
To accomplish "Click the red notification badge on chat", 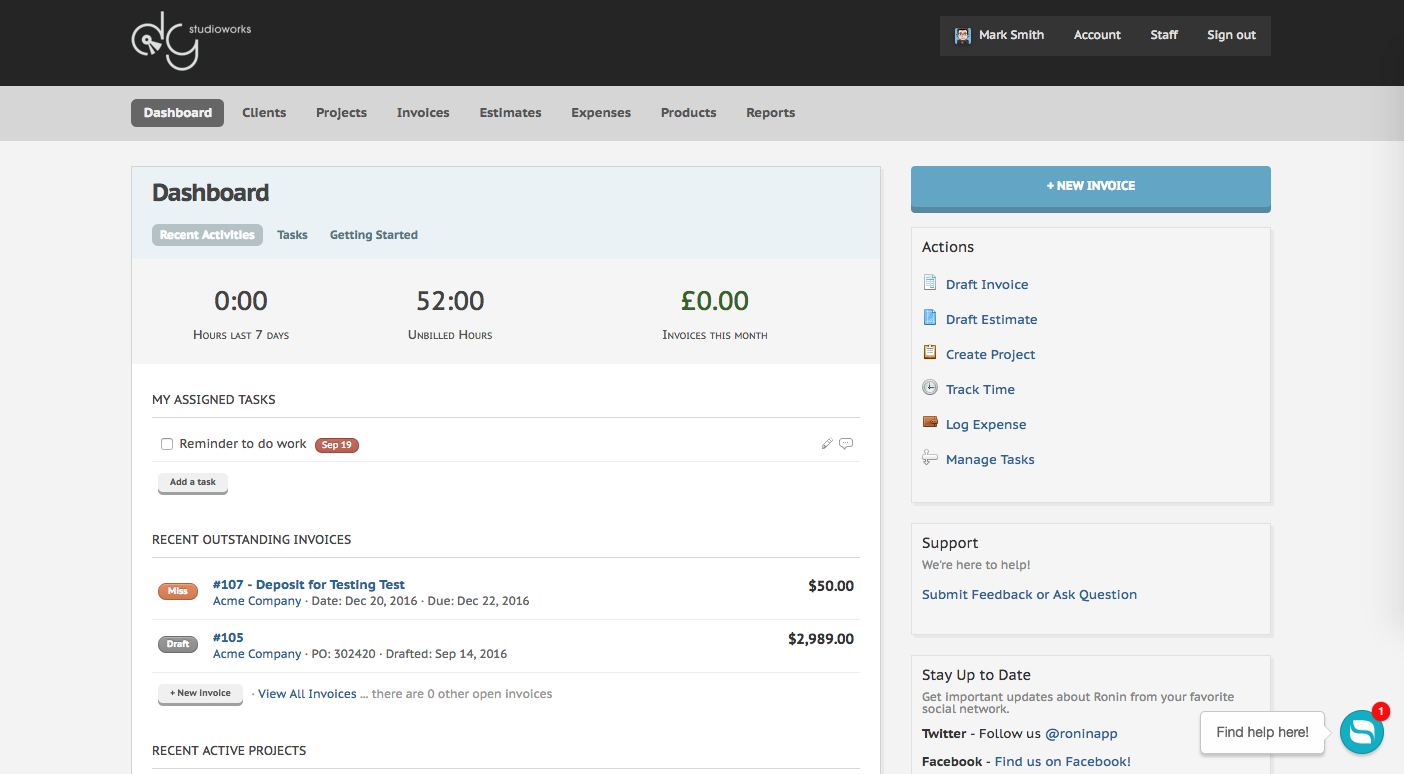I will point(1381,712).
